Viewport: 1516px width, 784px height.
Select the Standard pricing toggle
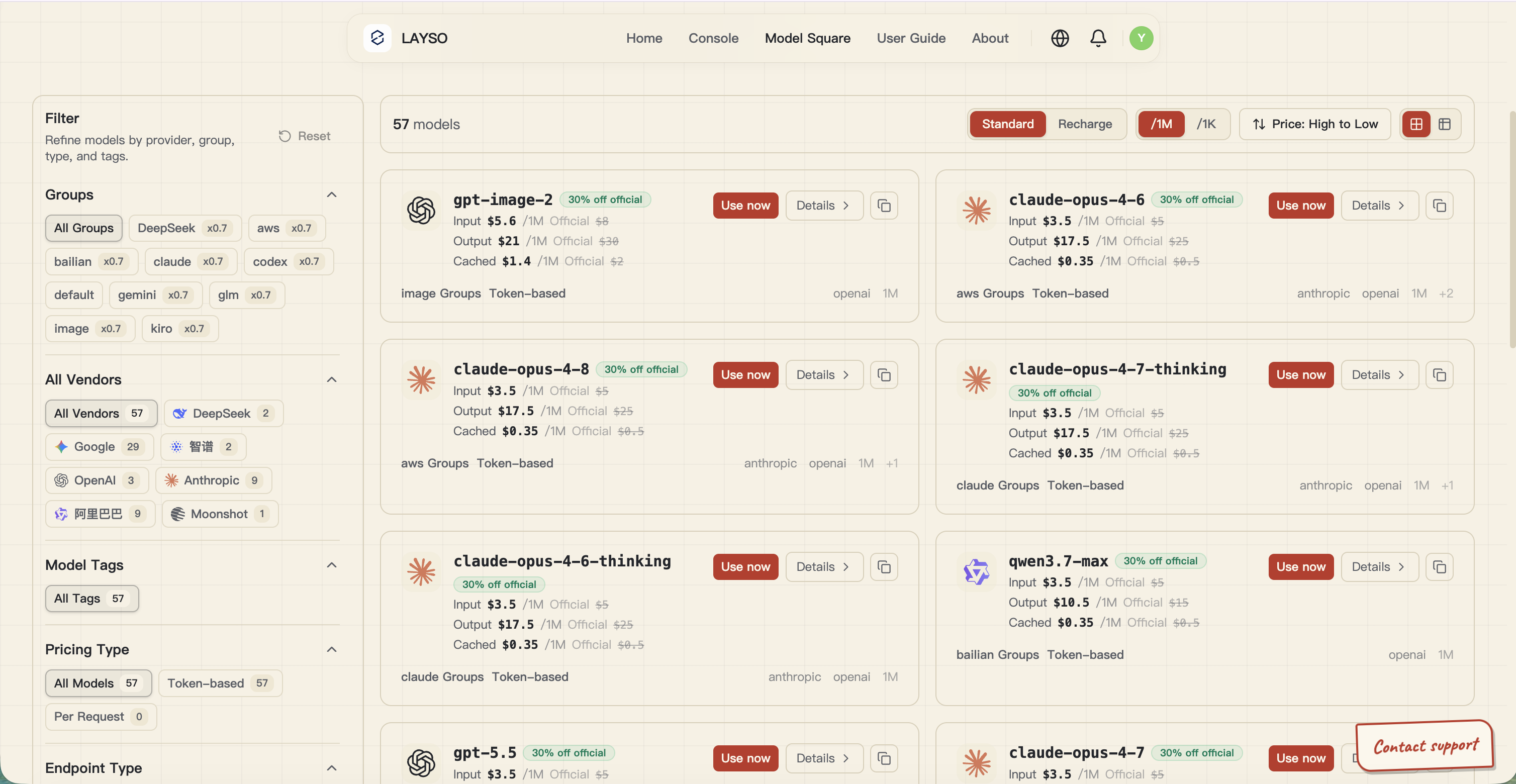click(1007, 124)
